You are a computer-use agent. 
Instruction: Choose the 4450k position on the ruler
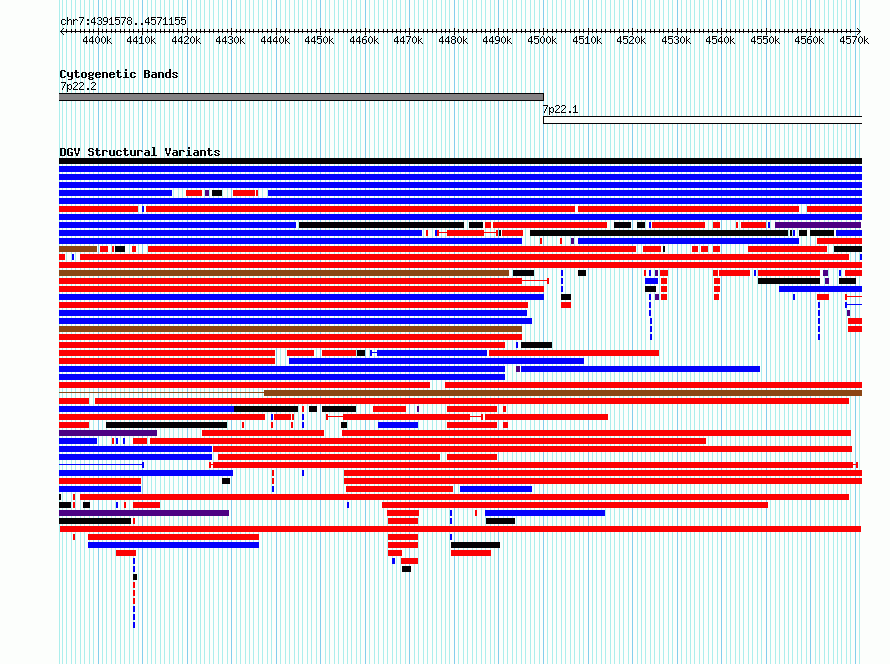pos(320,40)
